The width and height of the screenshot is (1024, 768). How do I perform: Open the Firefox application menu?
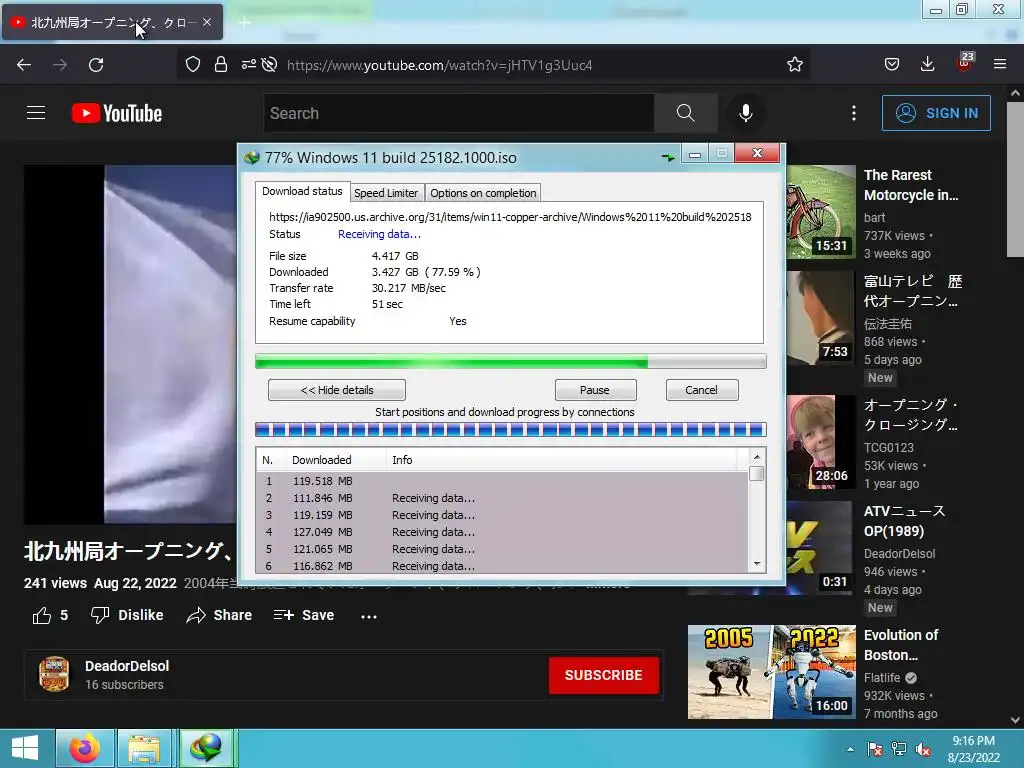[x=1000, y=64]
